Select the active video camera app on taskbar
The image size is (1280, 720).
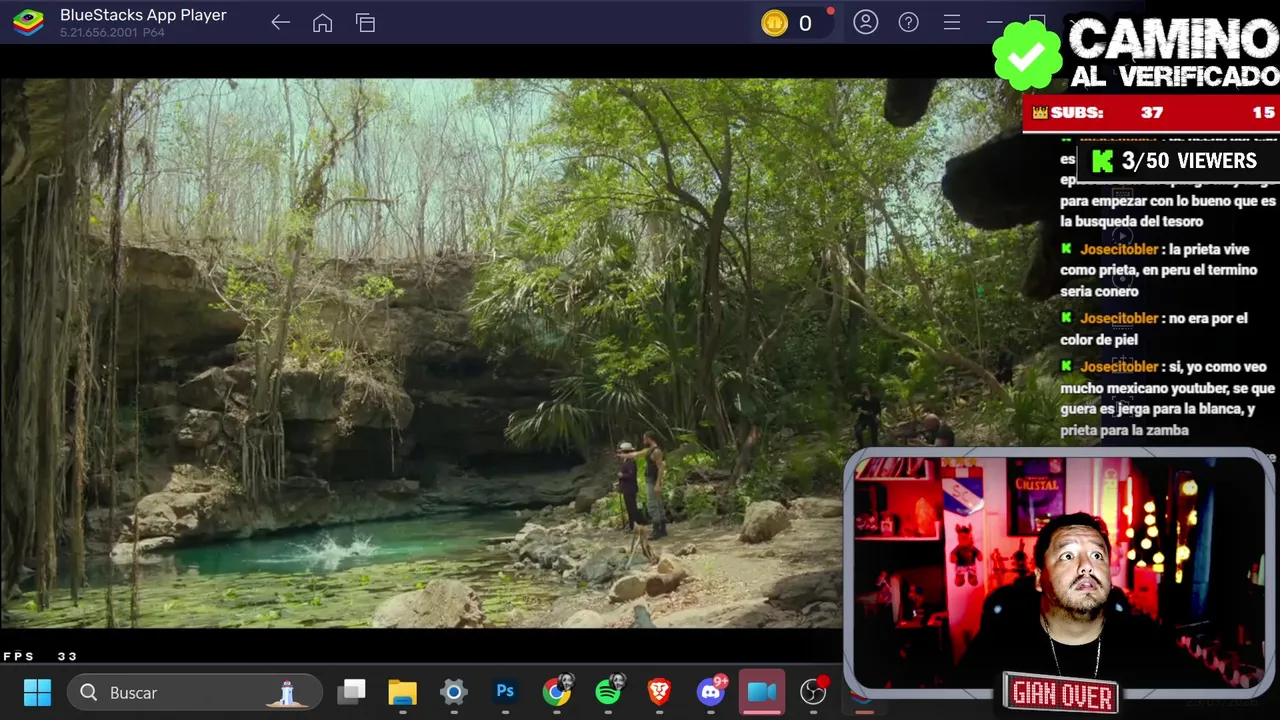[762, 692]
